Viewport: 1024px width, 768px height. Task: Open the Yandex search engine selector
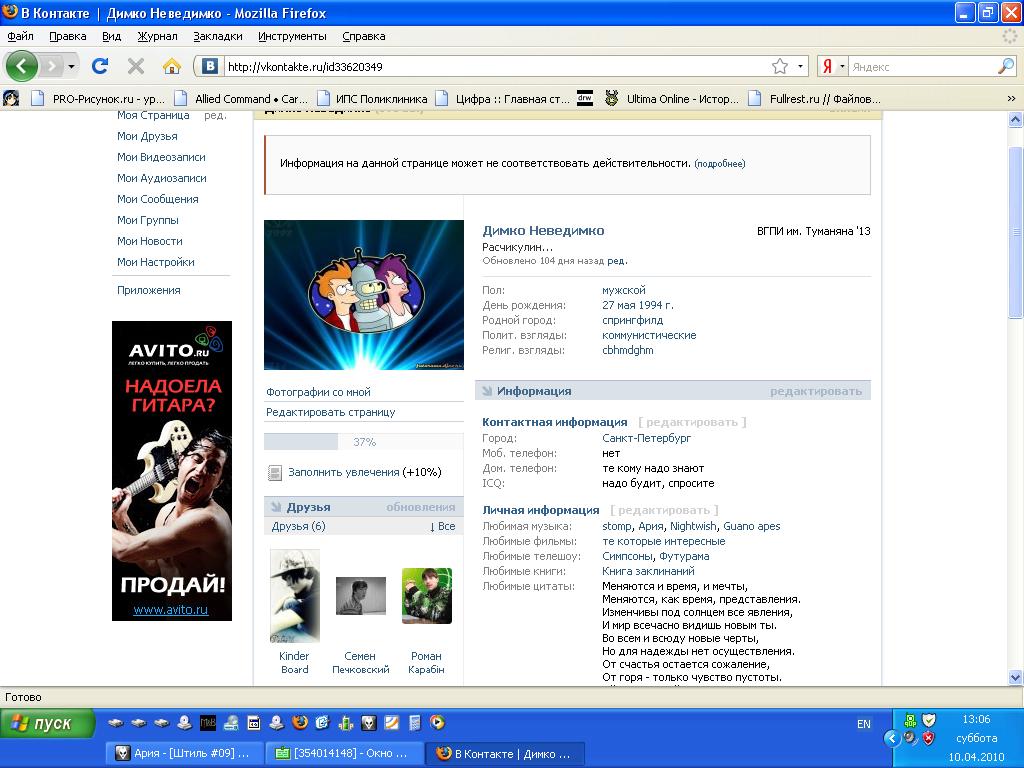(x=833, y=66)
